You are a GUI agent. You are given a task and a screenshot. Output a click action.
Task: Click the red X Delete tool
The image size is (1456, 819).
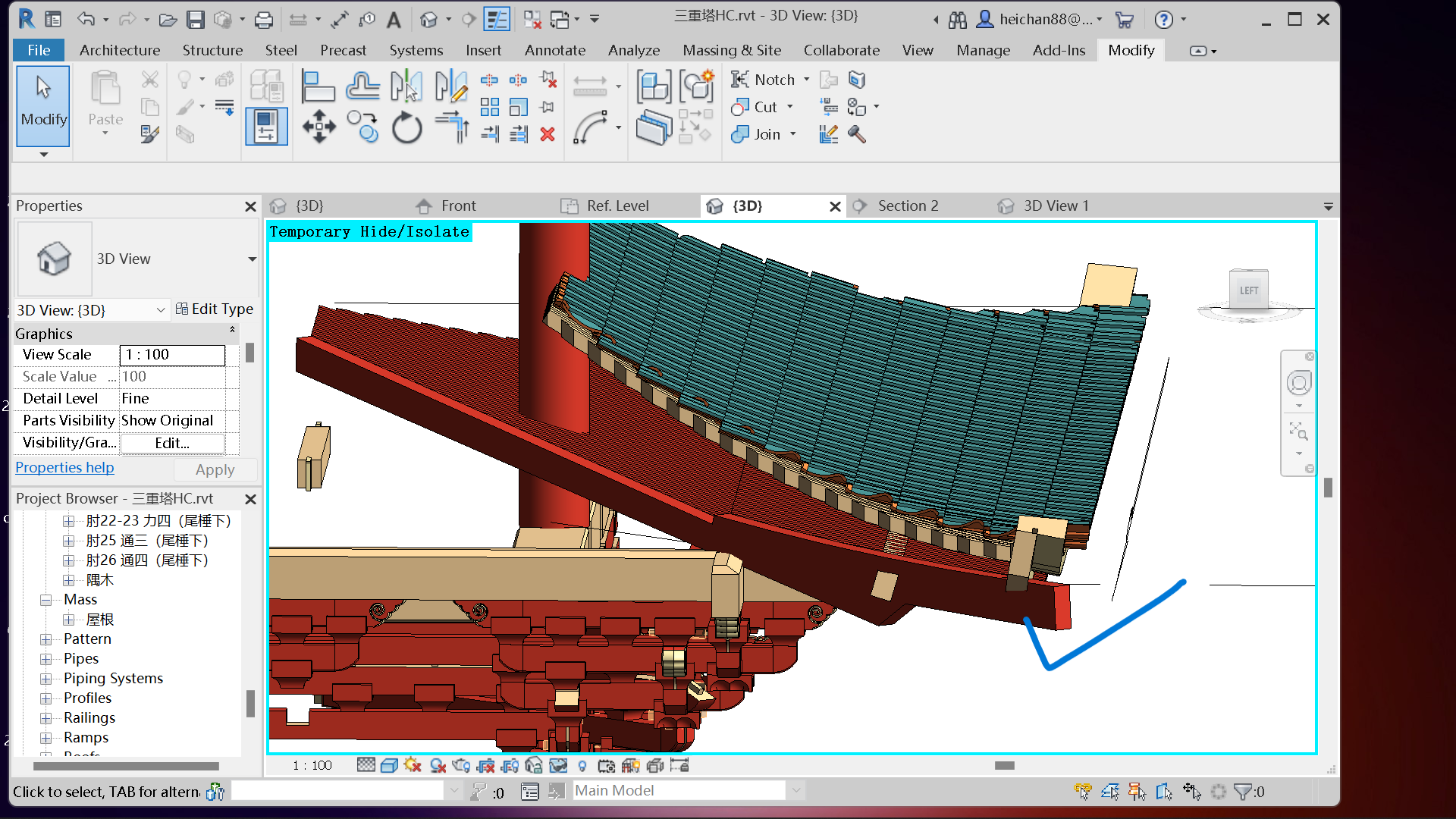(548, 135)
